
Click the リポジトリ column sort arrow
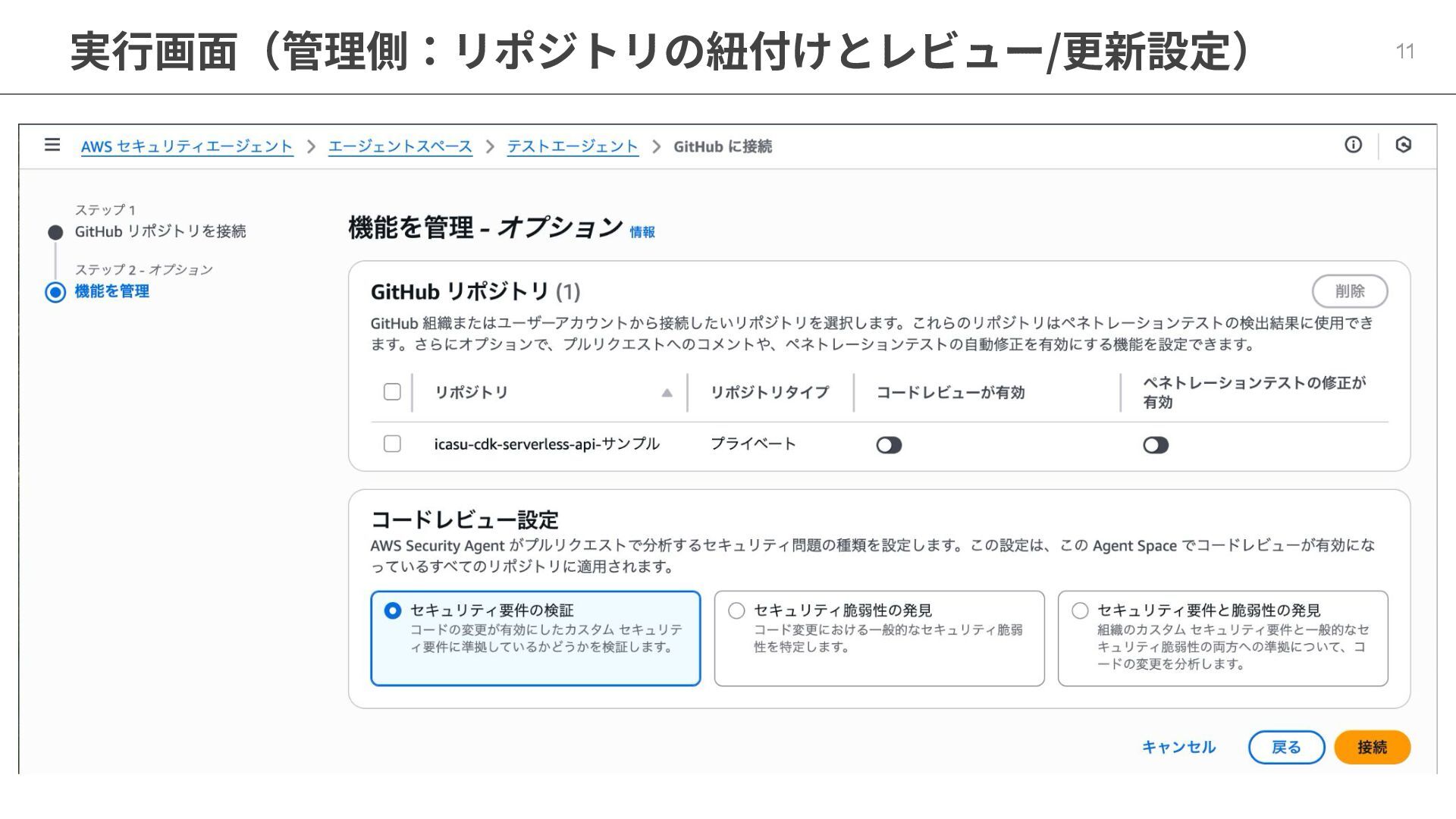[x=667, y=393]
